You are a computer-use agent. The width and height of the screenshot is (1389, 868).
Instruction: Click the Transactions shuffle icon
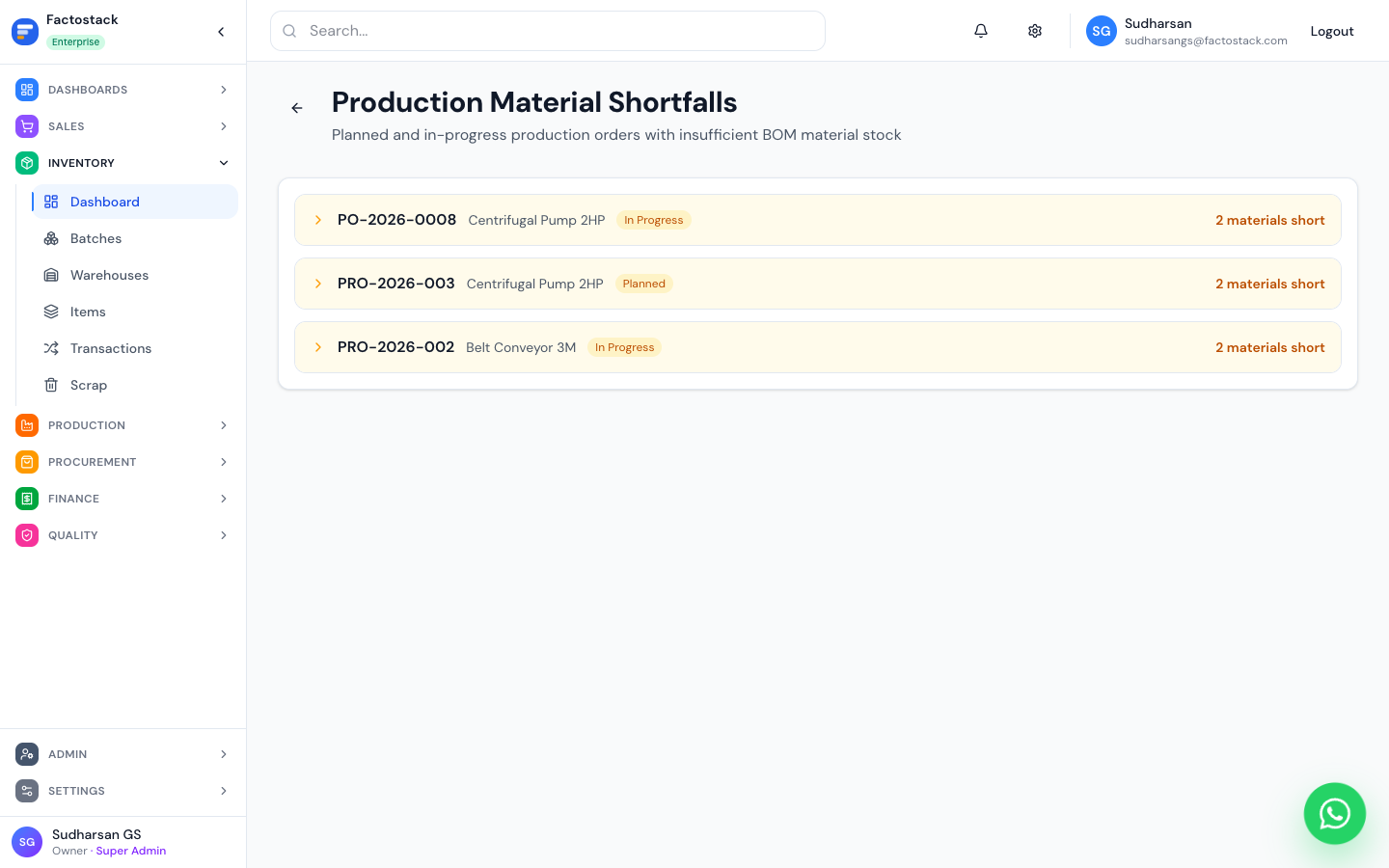pos(51,348)
